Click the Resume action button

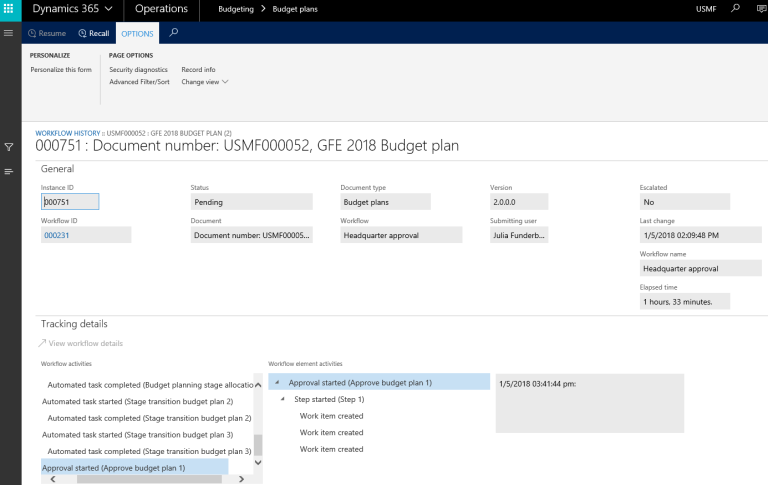[x=46, y=33]
